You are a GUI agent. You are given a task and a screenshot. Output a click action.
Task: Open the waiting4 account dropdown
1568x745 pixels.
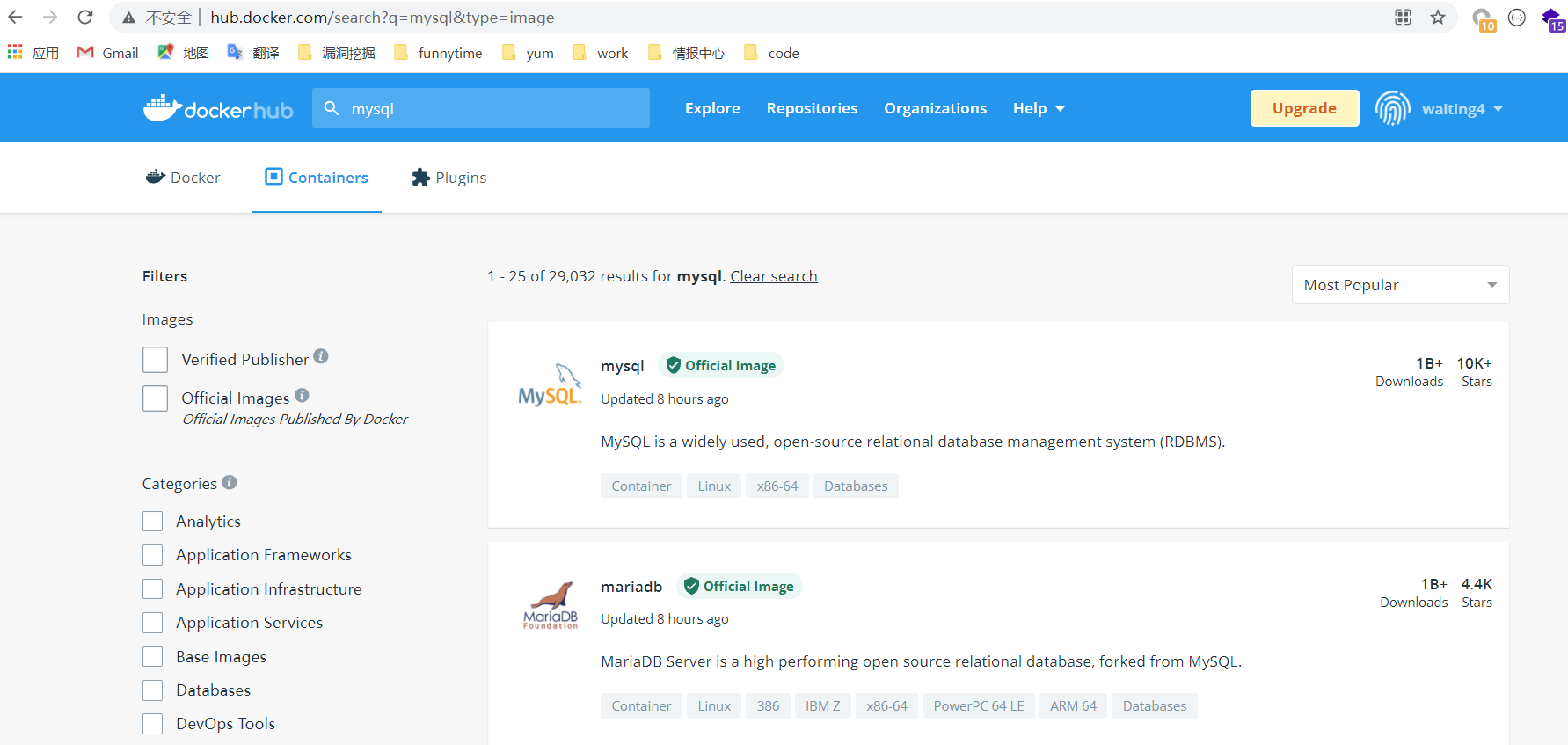pos(1462,109)
